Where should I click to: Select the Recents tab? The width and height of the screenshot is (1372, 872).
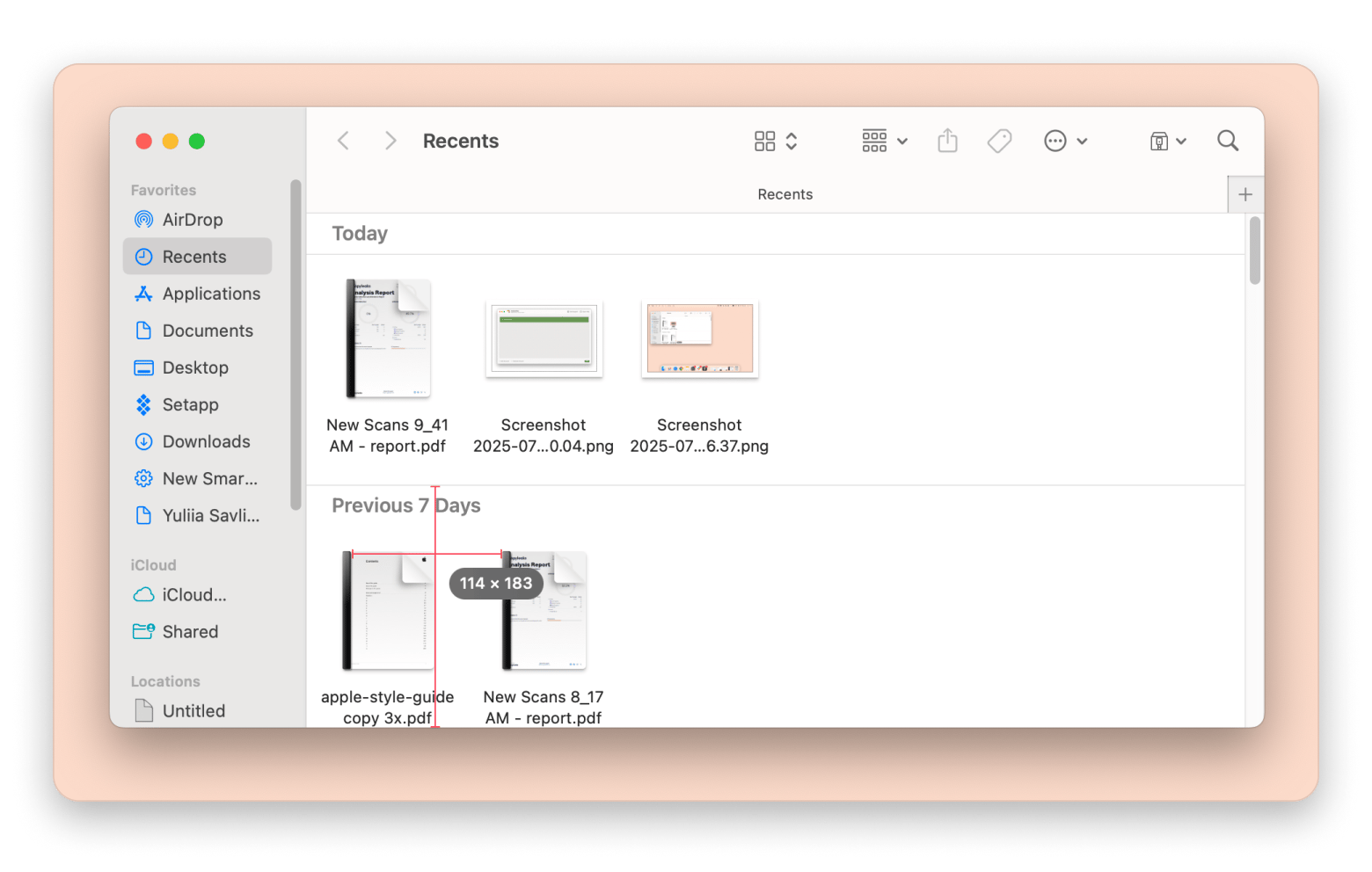click(785, 194)
